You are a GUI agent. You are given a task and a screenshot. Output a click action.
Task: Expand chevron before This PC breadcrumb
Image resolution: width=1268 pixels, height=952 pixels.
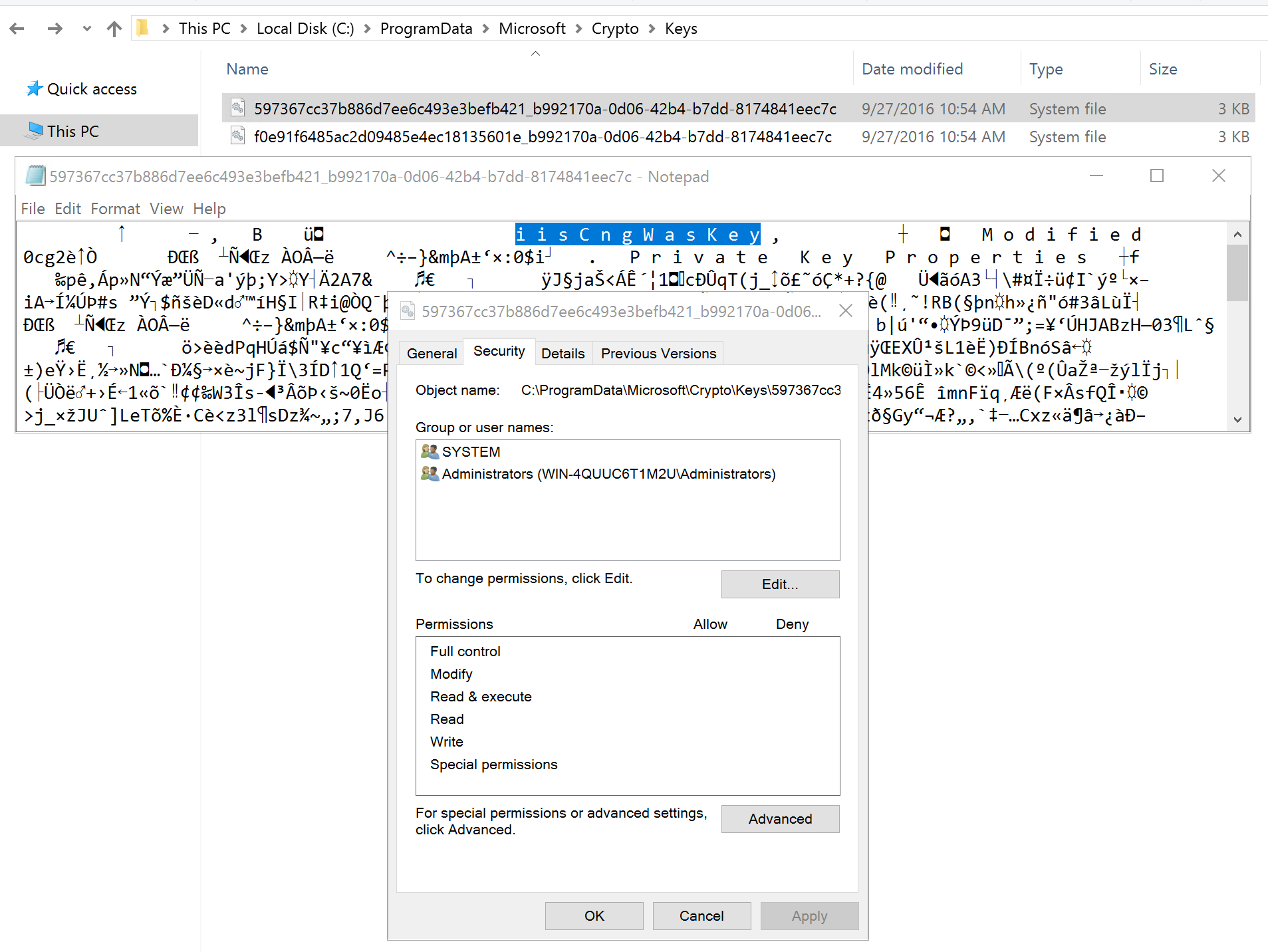click(x=166, y=29)
